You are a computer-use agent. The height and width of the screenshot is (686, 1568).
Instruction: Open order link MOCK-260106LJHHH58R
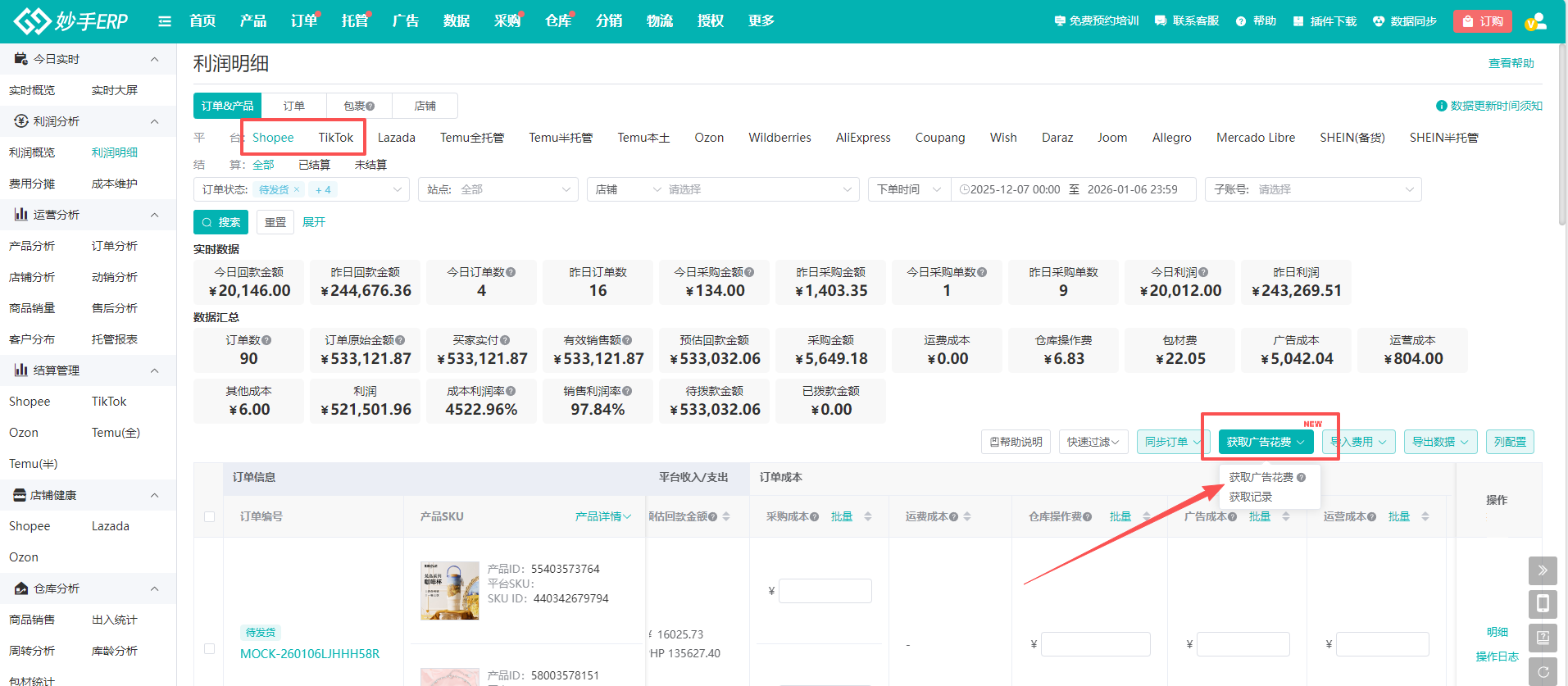(x=309, y=654)
